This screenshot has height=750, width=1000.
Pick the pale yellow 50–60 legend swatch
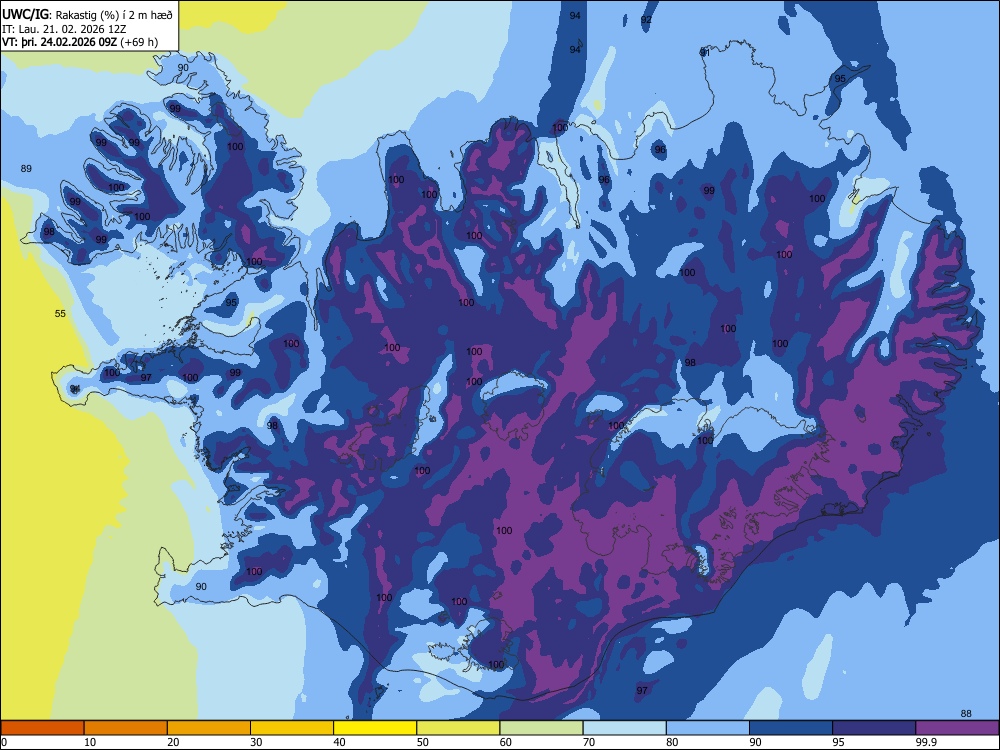tap(458, 728)
